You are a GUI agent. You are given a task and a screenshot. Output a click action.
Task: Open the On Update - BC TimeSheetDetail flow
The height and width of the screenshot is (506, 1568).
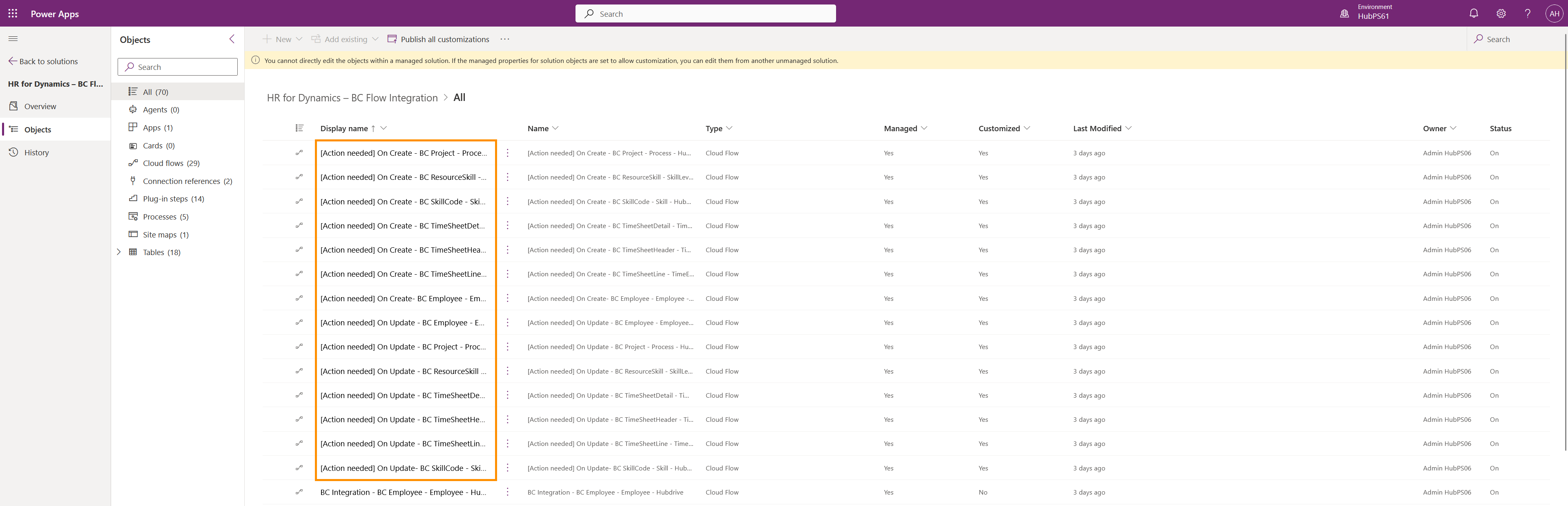(403, 395)
